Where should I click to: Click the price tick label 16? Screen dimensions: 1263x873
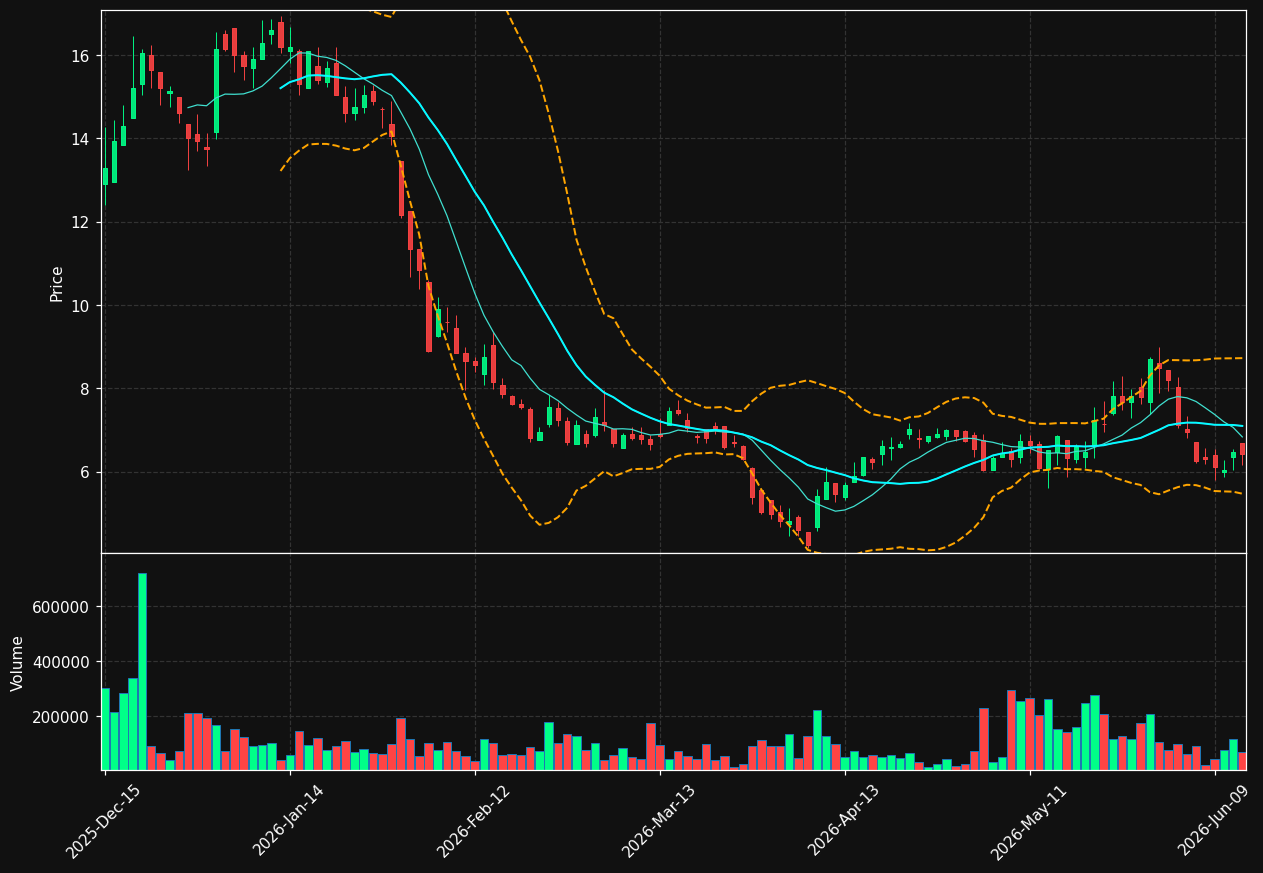pos(80,56)
